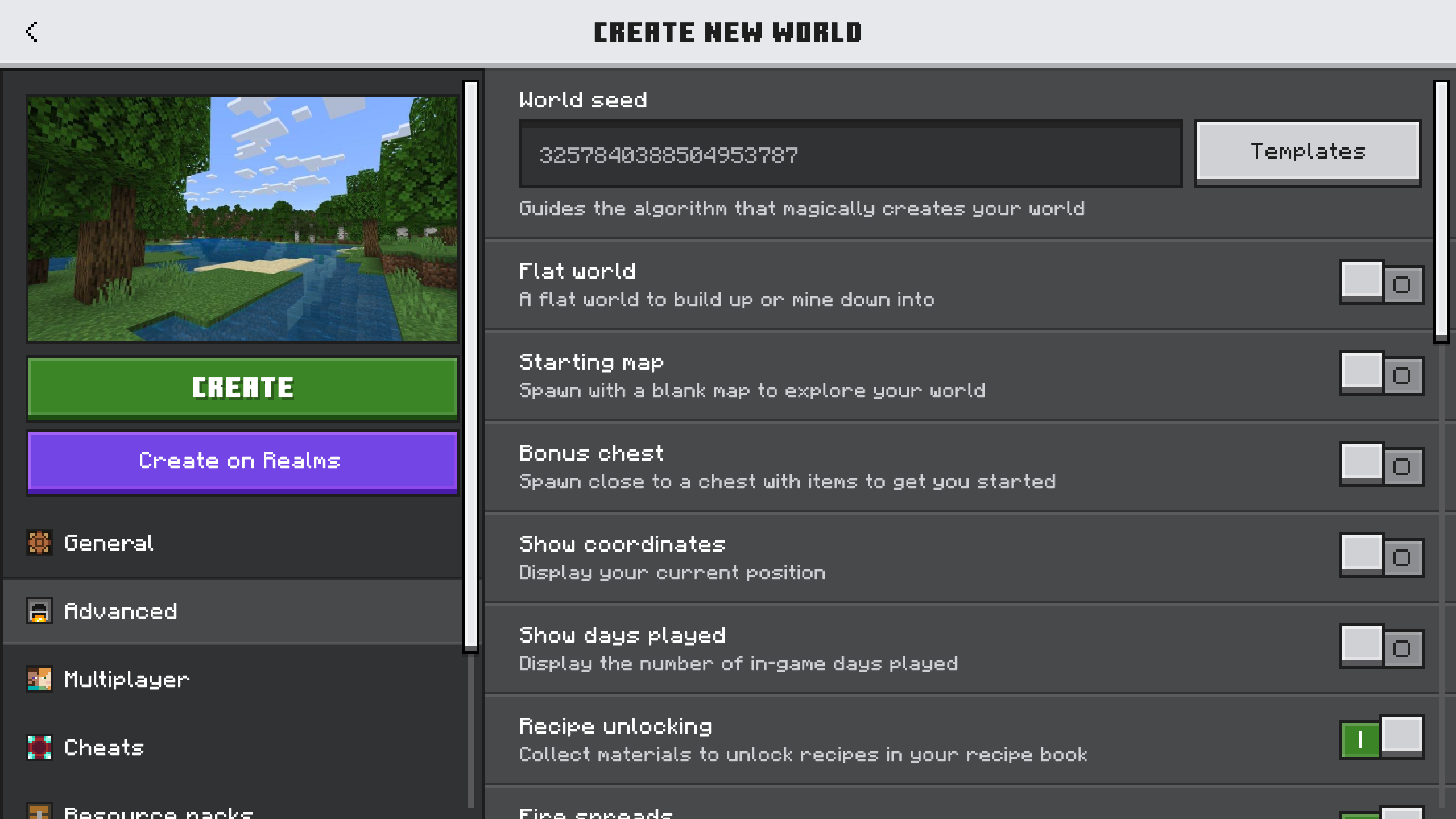The height and width of the screenshot is (819, 1456).
Task: Click 'Spawn with a blank map' description
Action: pos(752,391)
